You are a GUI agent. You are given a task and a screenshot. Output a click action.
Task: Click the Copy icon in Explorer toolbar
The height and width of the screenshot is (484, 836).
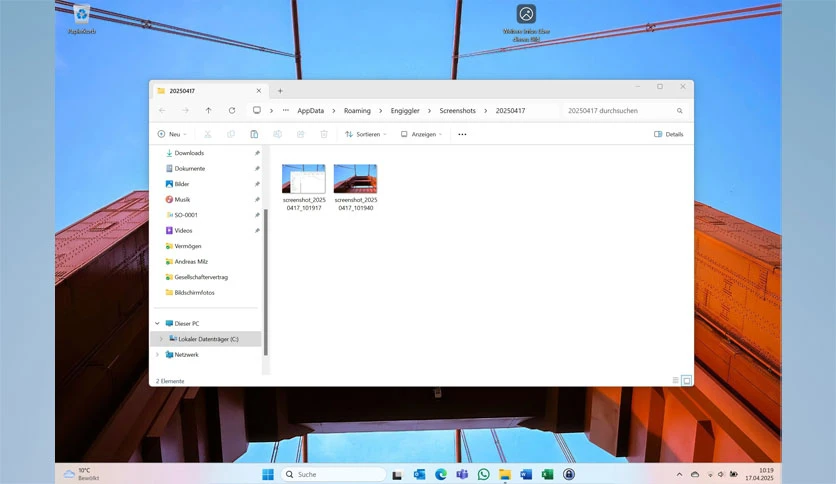(231, 134)
